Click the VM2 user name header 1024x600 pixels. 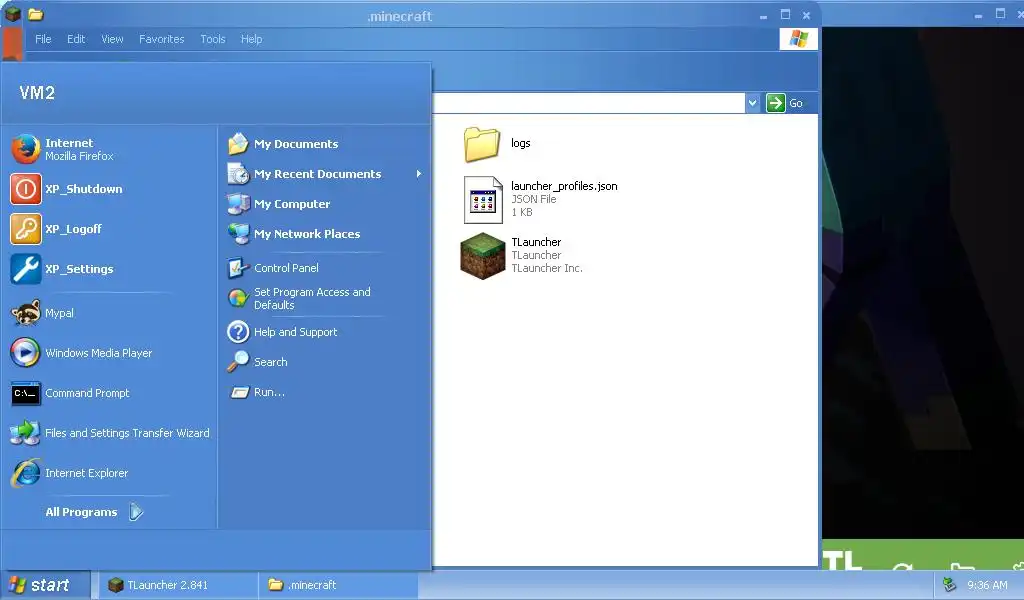pyautogui.click(x=37, y=93)
